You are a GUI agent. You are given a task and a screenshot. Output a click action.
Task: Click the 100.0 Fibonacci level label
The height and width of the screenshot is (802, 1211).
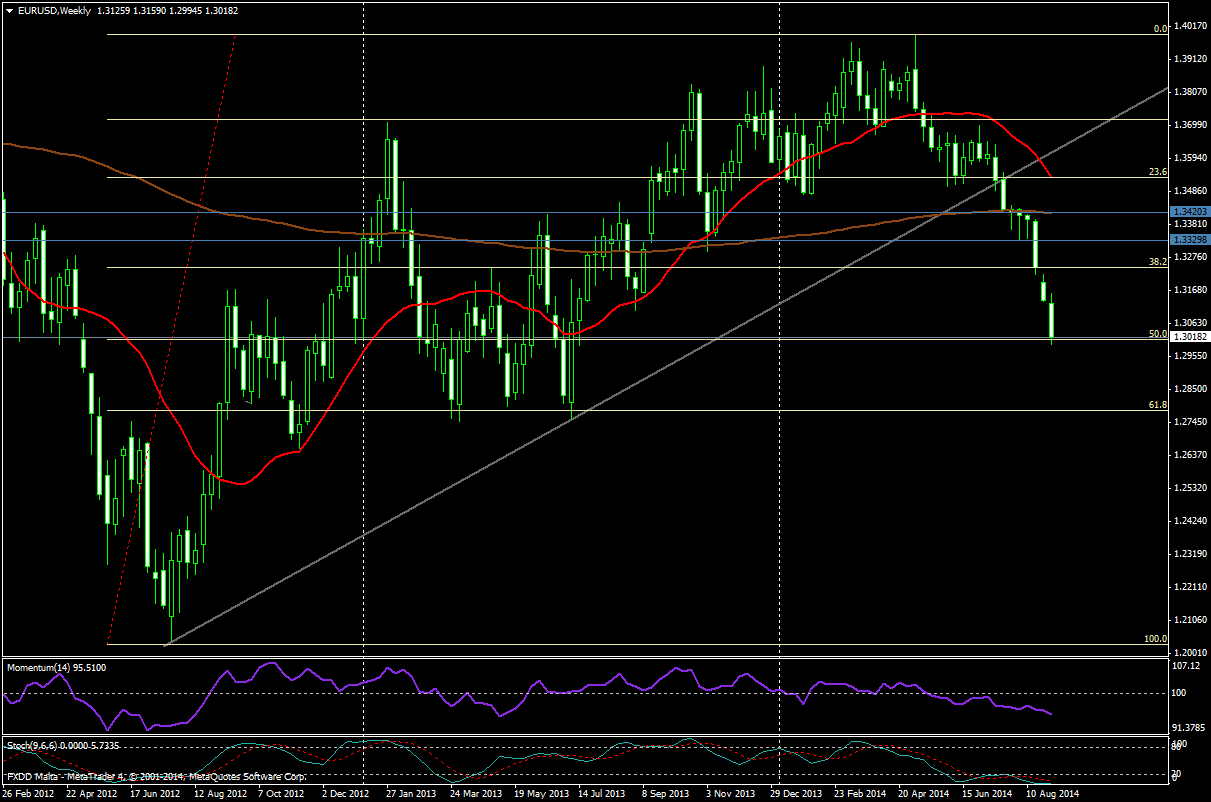pos(1155,638)
